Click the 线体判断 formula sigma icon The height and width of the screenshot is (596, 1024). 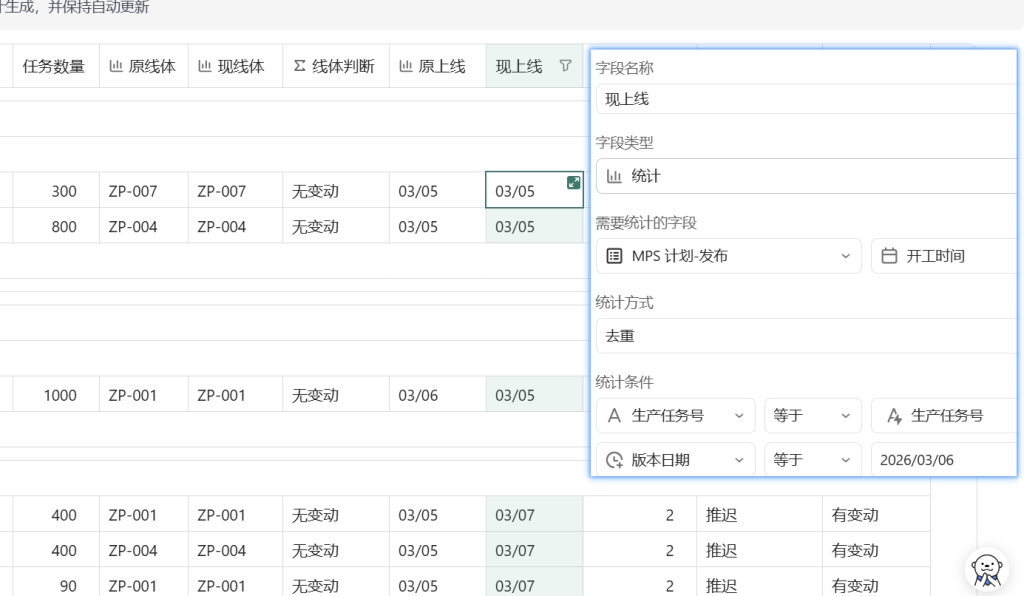point(299,66)
